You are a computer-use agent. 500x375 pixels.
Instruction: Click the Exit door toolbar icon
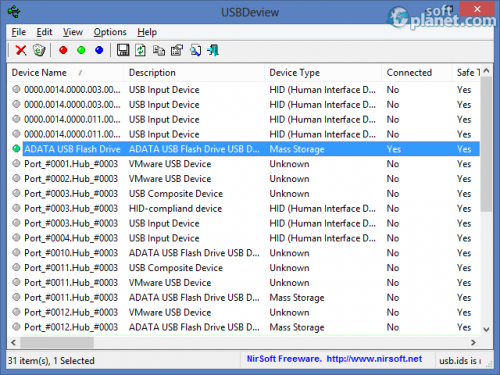(213, 50)
